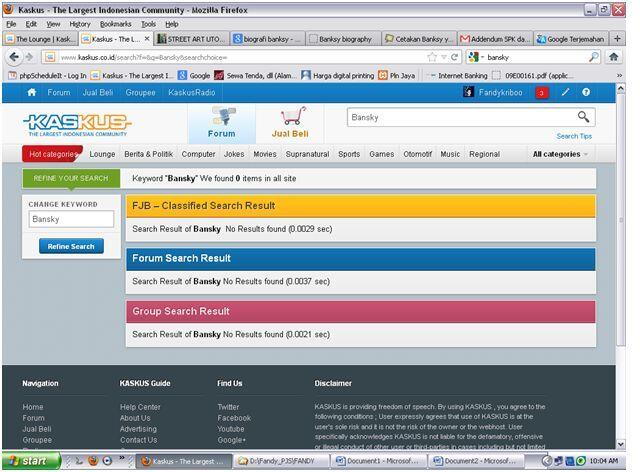This screenshot has width=640, height=472.
Task: Open the Bookmarks menu
Action: (x=116, y=24)
